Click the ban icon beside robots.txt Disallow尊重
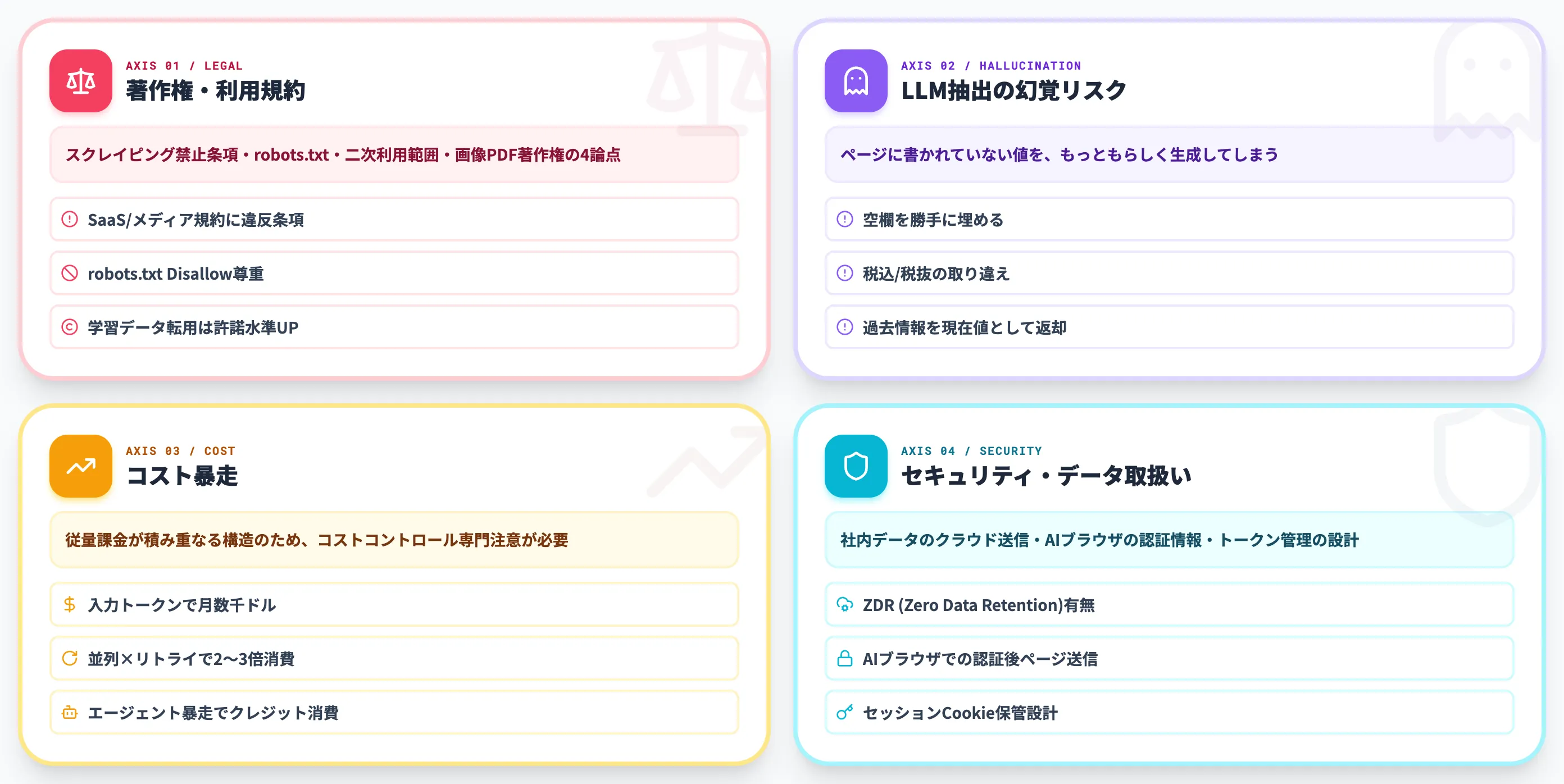 70,273
